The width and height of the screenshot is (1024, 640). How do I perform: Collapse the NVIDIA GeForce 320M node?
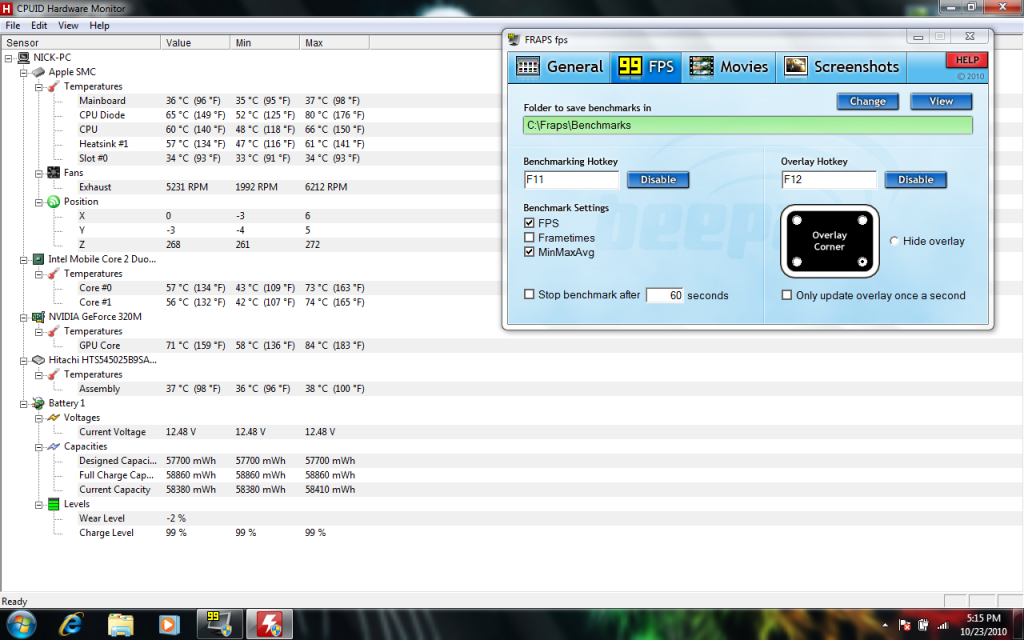click(24, 317)
